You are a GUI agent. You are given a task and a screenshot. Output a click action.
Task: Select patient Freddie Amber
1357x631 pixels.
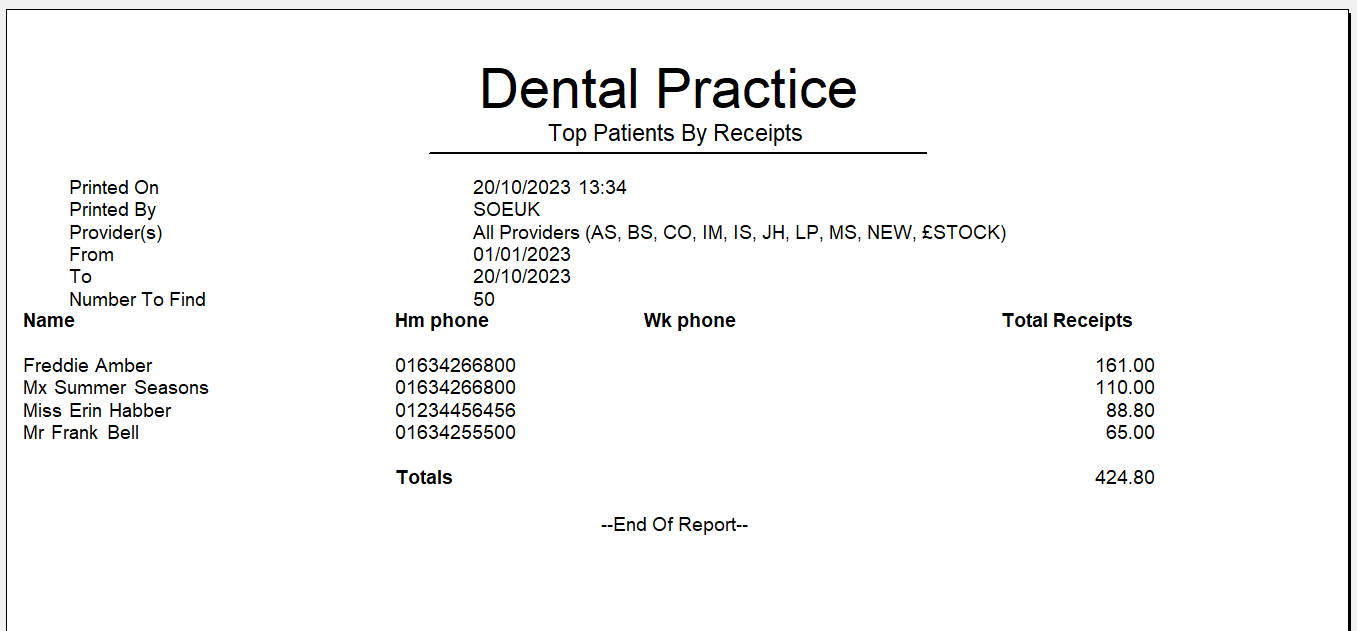pos(88,366)
